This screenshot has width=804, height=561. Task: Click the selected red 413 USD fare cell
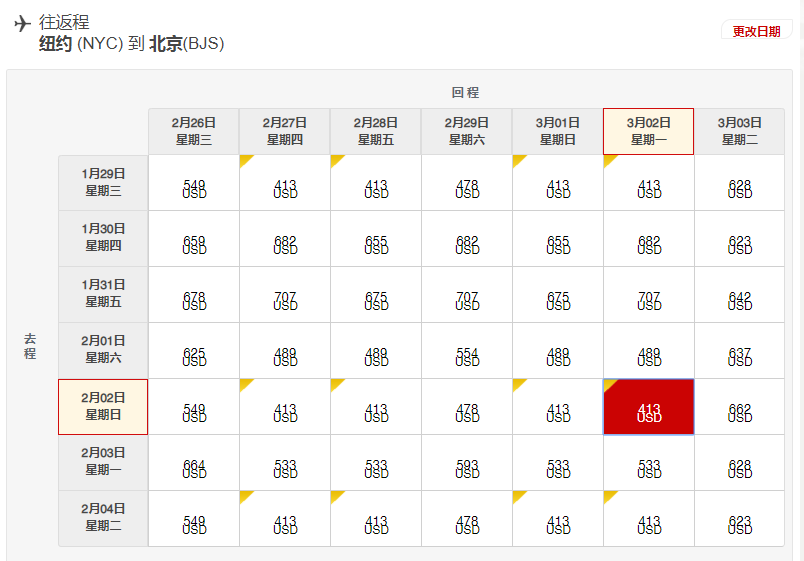pyautogui.click(x=649, y=407)
